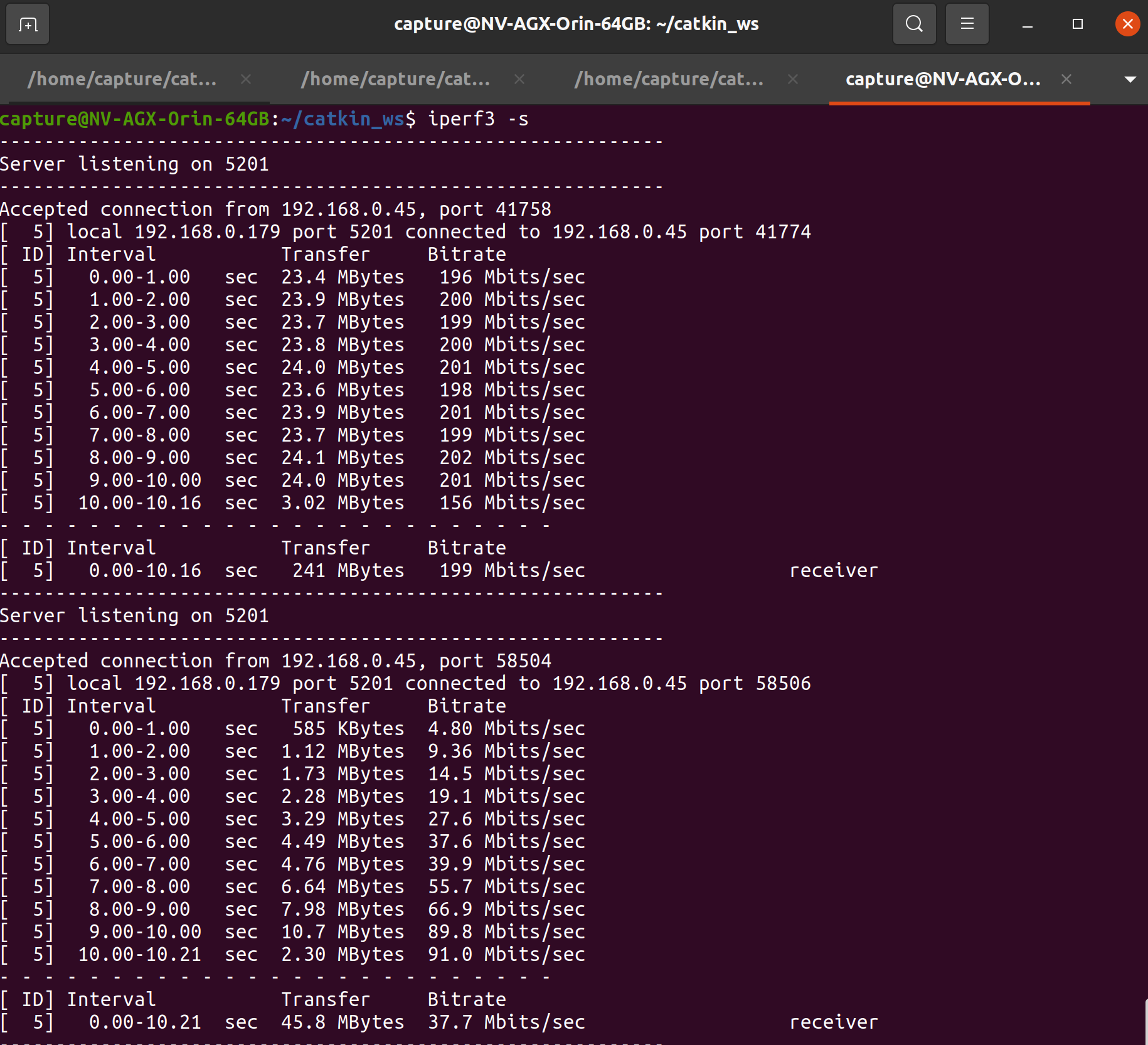Click the Server listening on 5201 line
This screenshot has width=1148, height=1045.
[134, 164]
